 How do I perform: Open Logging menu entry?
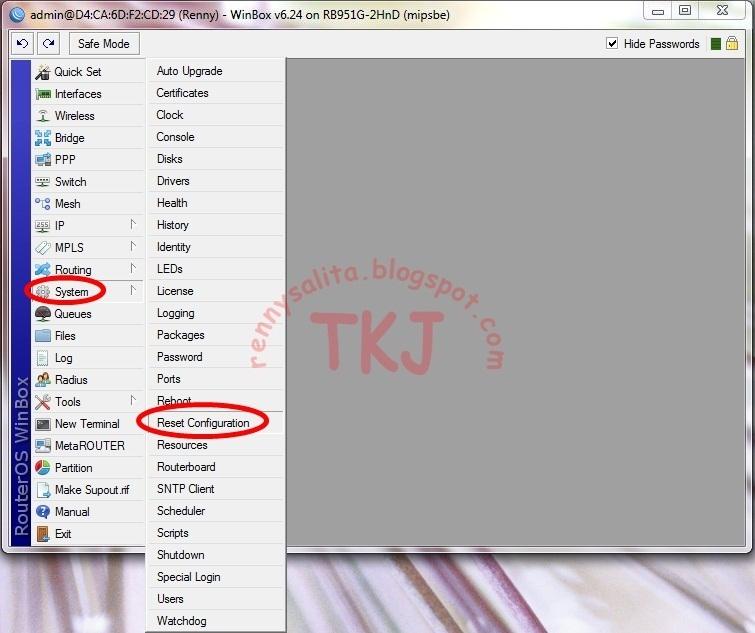click(216, 313)
